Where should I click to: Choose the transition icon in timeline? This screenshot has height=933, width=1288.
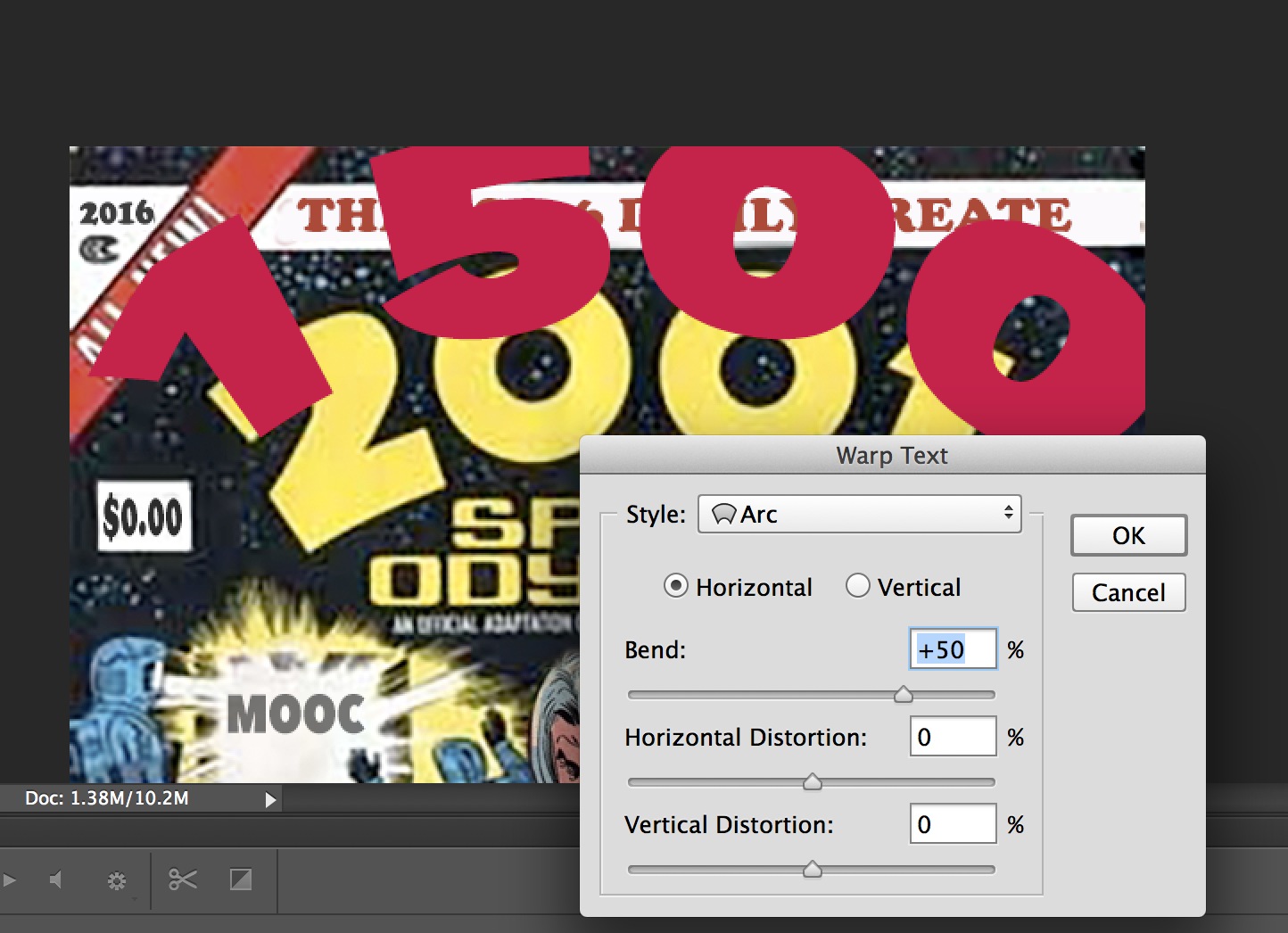(x=241, y=880)
